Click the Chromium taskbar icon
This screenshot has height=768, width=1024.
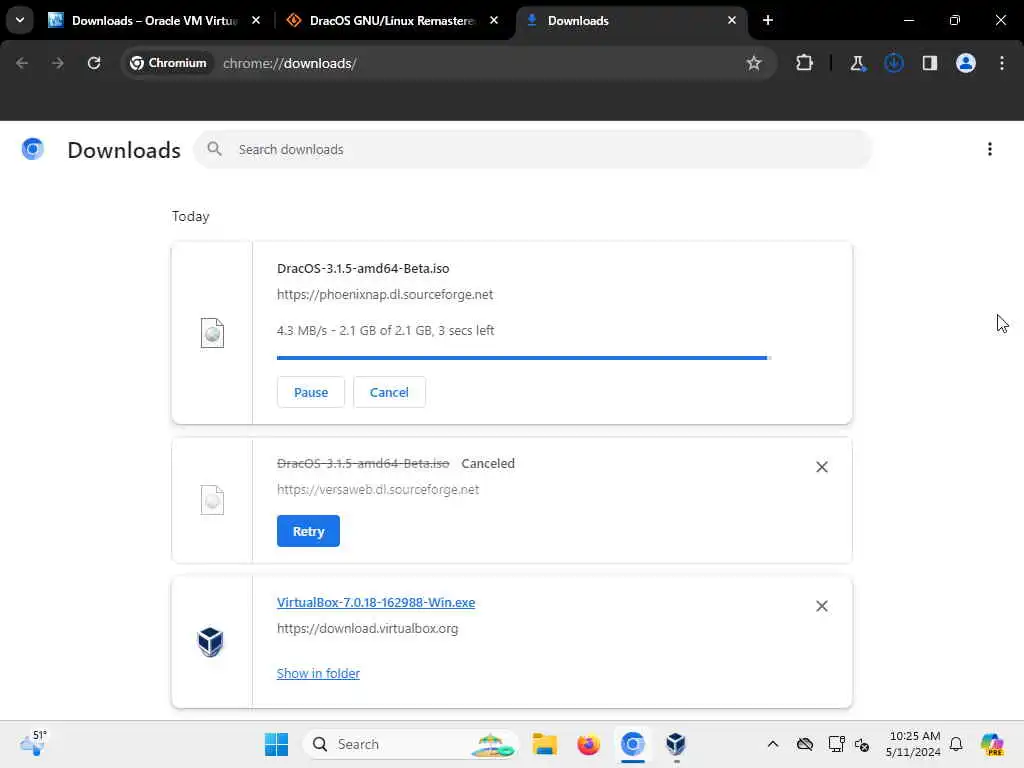pyautogui.click(x=632, y=744)
